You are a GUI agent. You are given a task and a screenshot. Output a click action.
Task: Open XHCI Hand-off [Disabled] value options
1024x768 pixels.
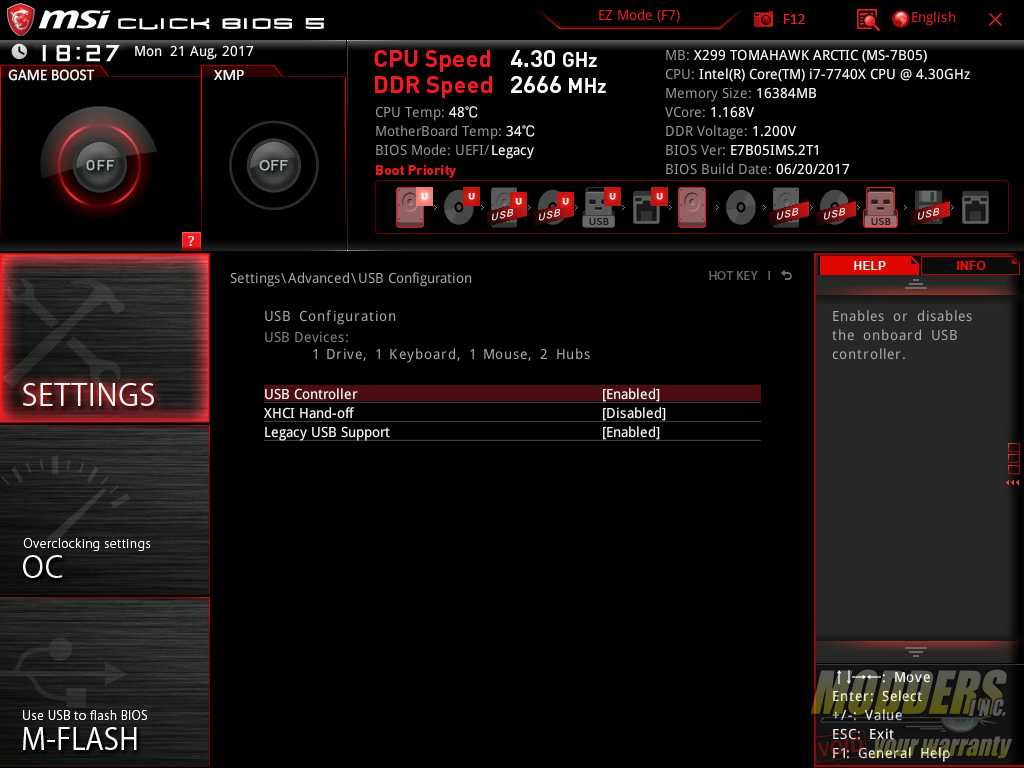point(633,413)
